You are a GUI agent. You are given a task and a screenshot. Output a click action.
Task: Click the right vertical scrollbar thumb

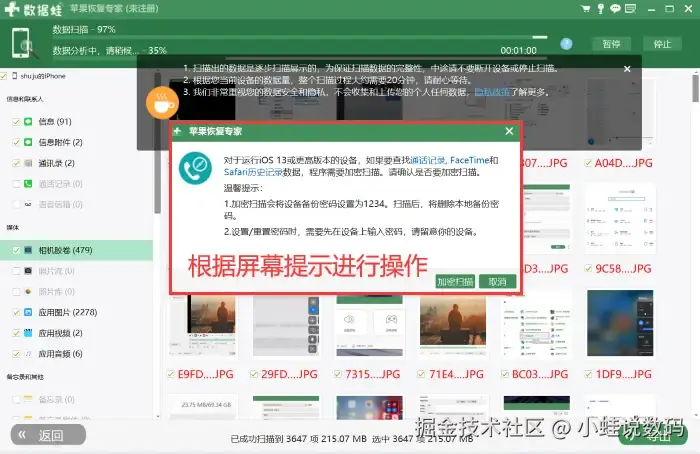pos(696,88)
